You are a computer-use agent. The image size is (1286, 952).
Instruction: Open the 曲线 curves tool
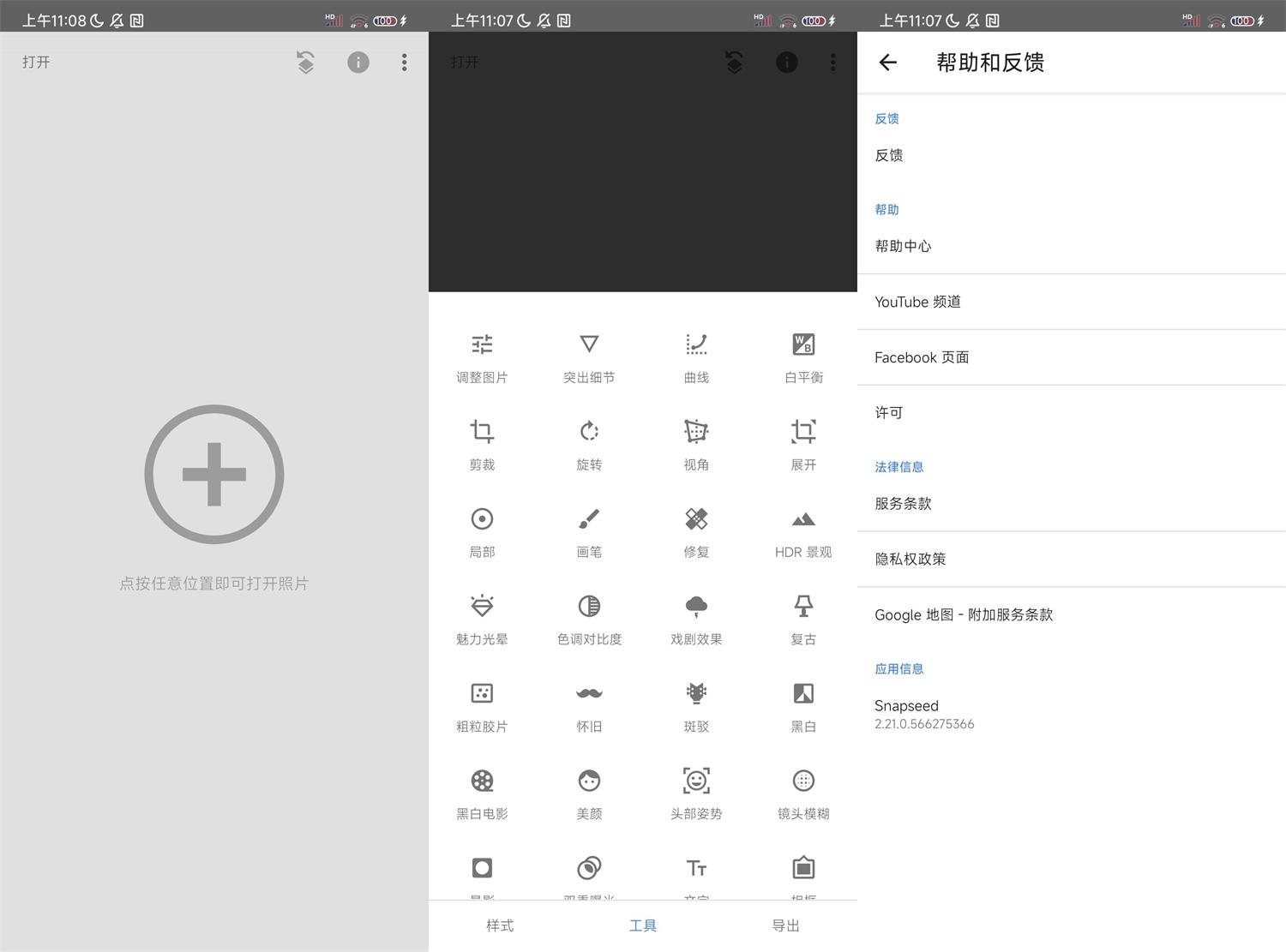coord(696,356)
